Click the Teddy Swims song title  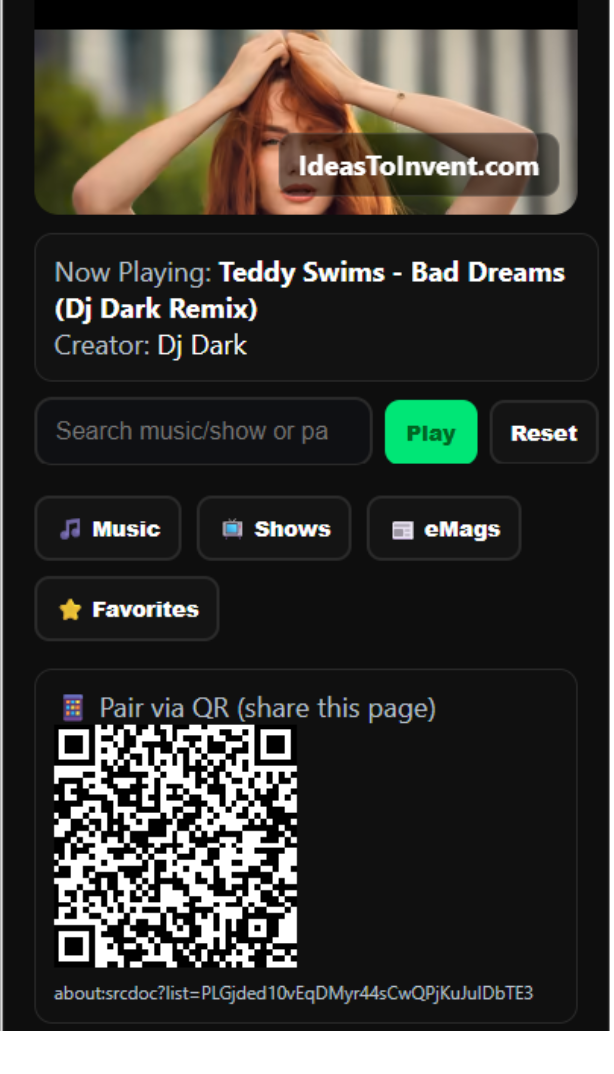pyautogui.click(x=310, y=290)
